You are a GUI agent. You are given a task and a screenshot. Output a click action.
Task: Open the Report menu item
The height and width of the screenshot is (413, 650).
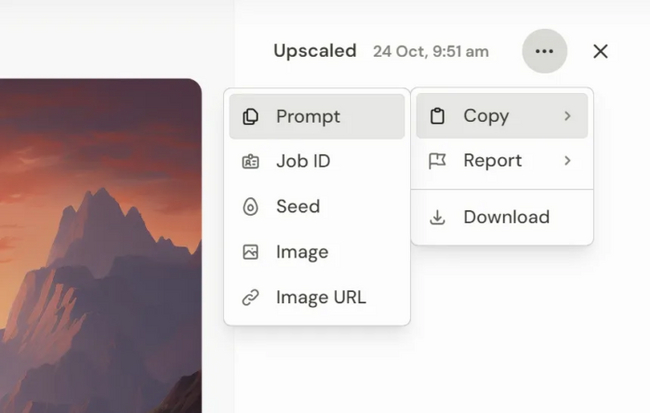493,161
